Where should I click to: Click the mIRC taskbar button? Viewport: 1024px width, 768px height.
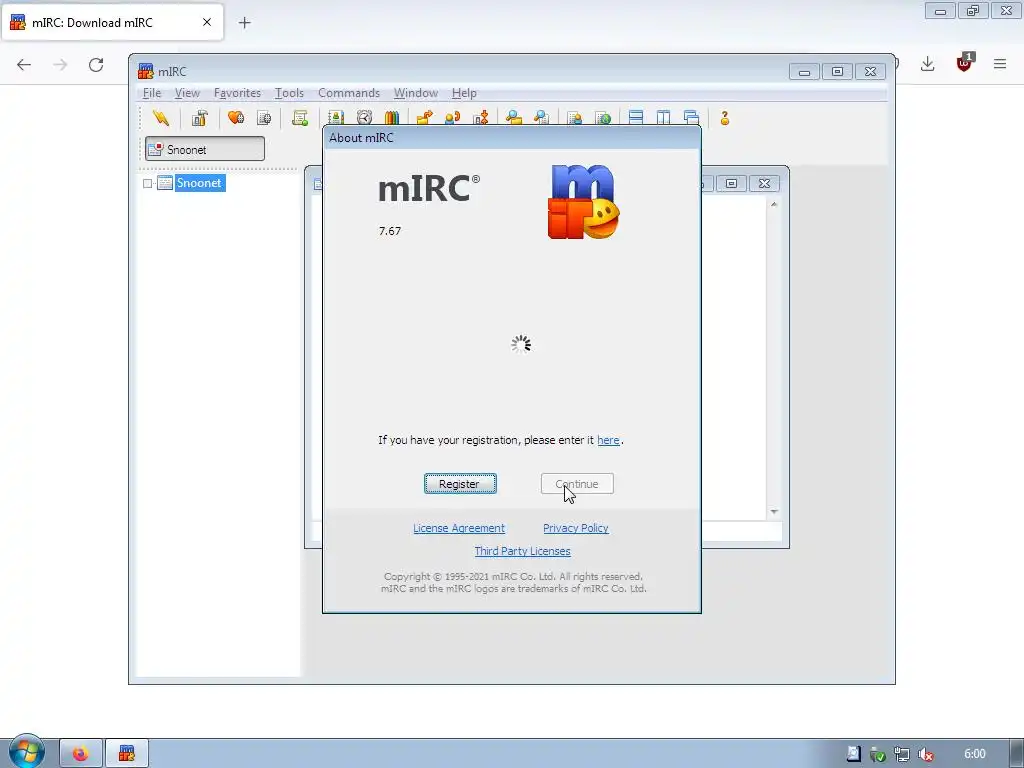tap(127, 754)
